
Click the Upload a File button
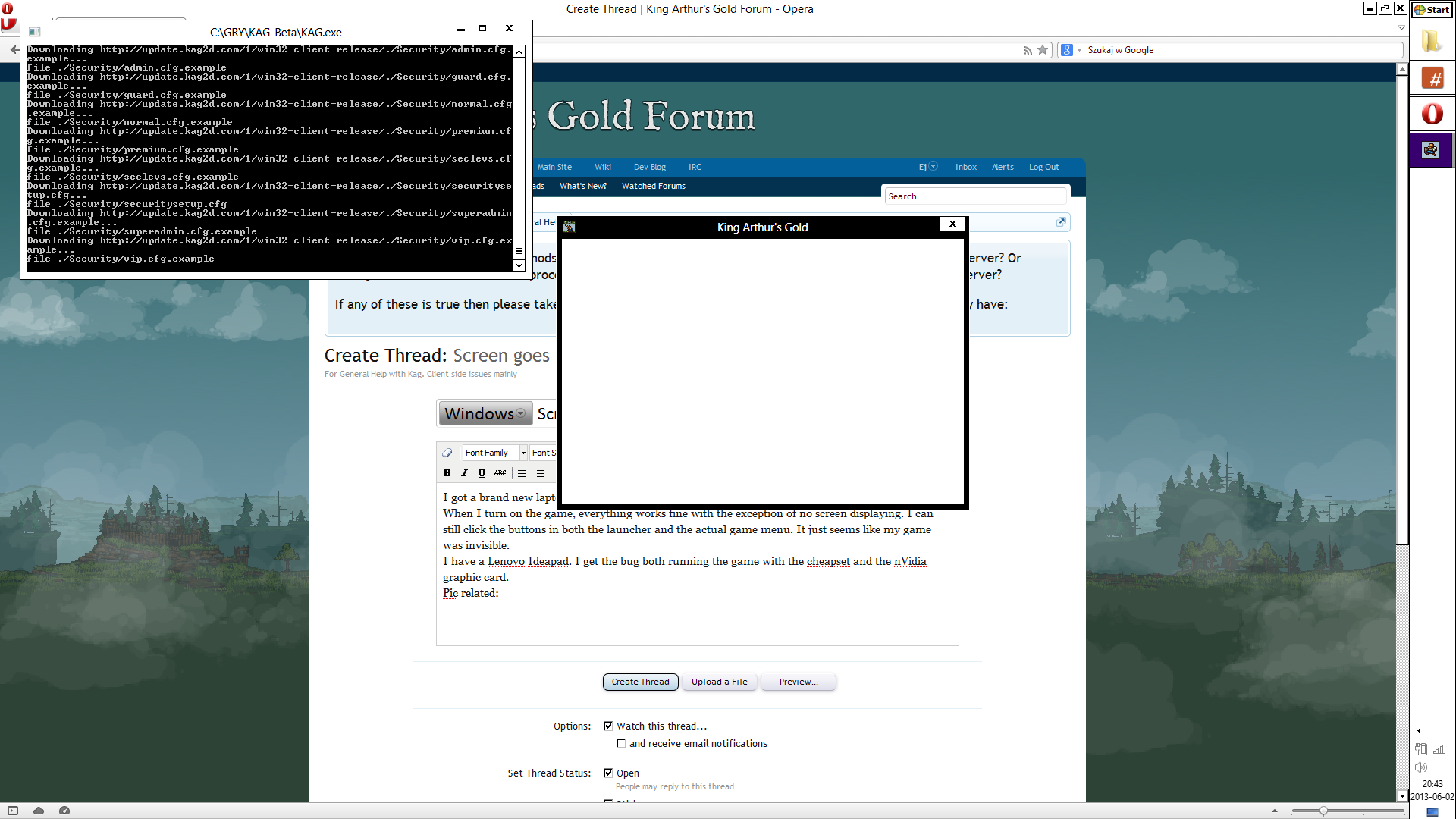720,682
